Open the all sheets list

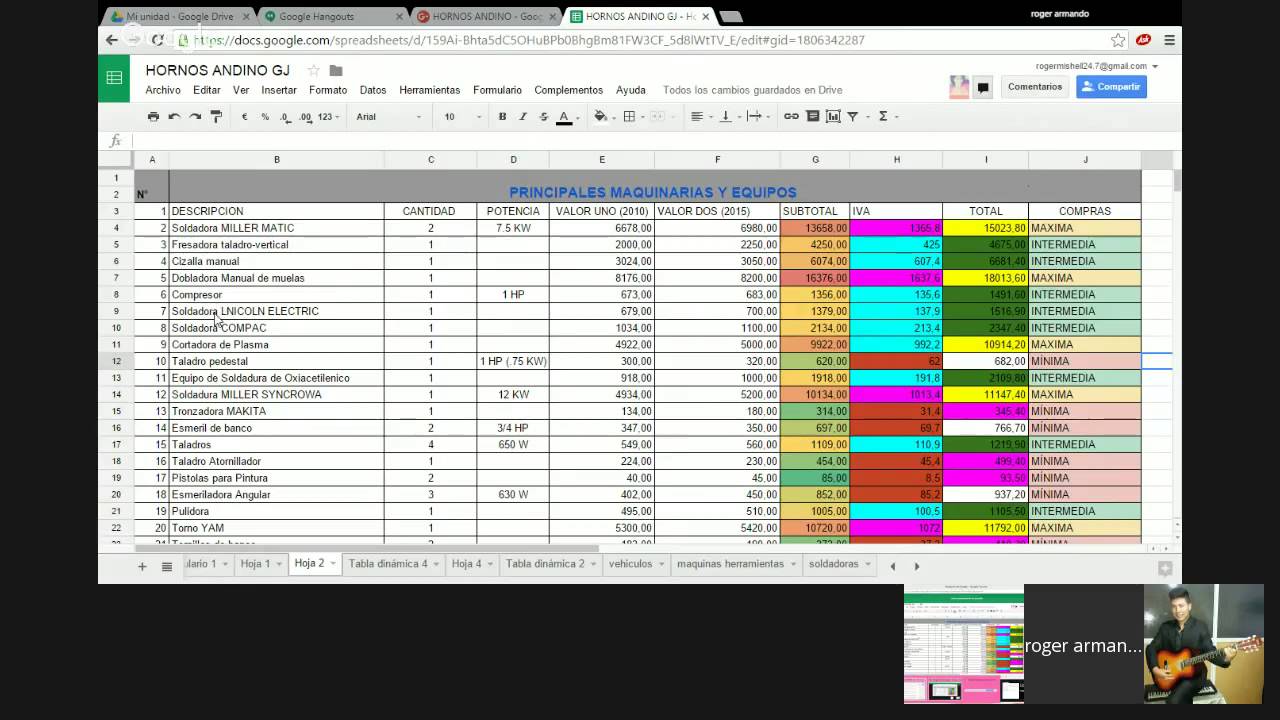pyautogui.click(x=167, y=566)
